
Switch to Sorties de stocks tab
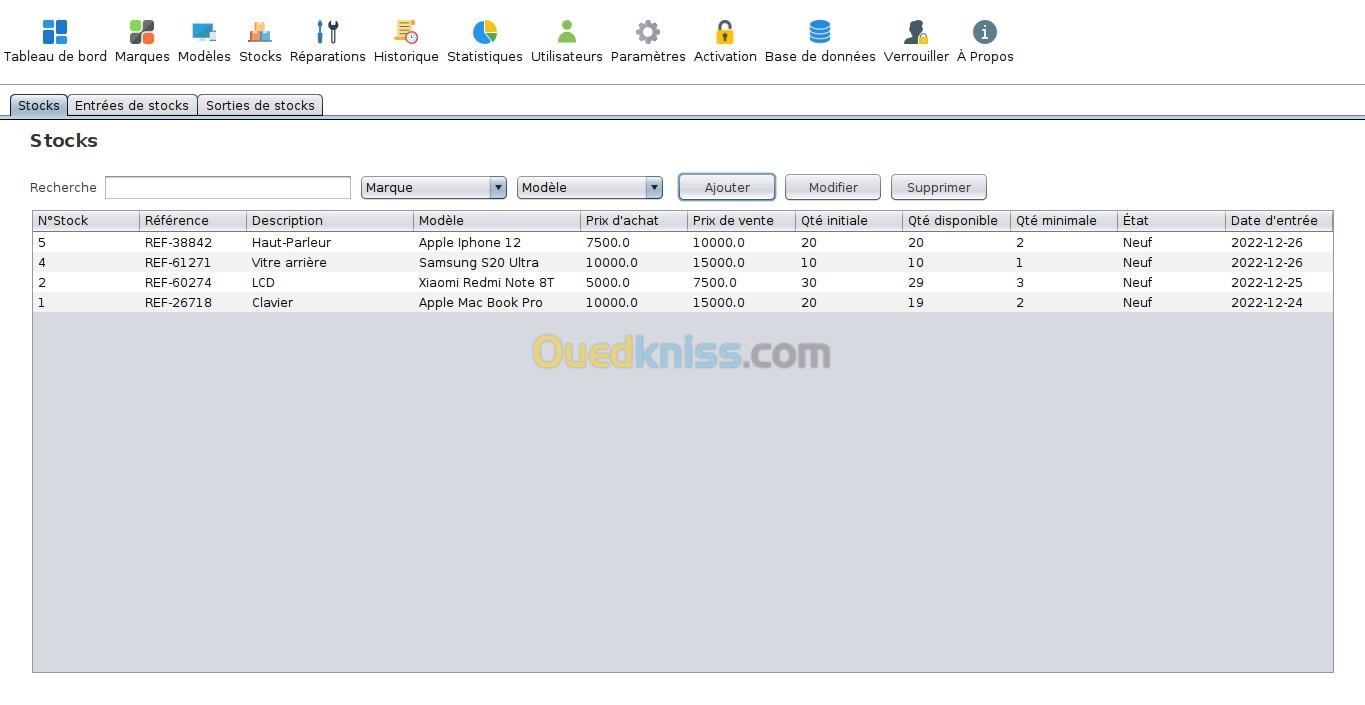[260, 105]
